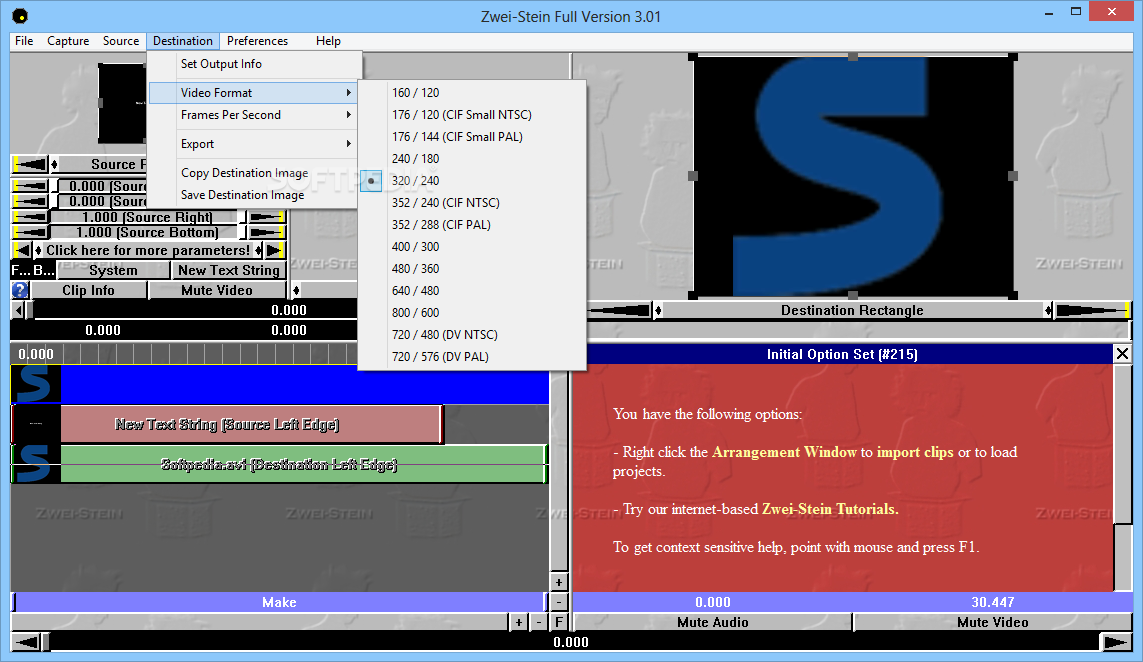Click the right arrow beside Source Right value

pyautogui.click(x=266, y=217)
